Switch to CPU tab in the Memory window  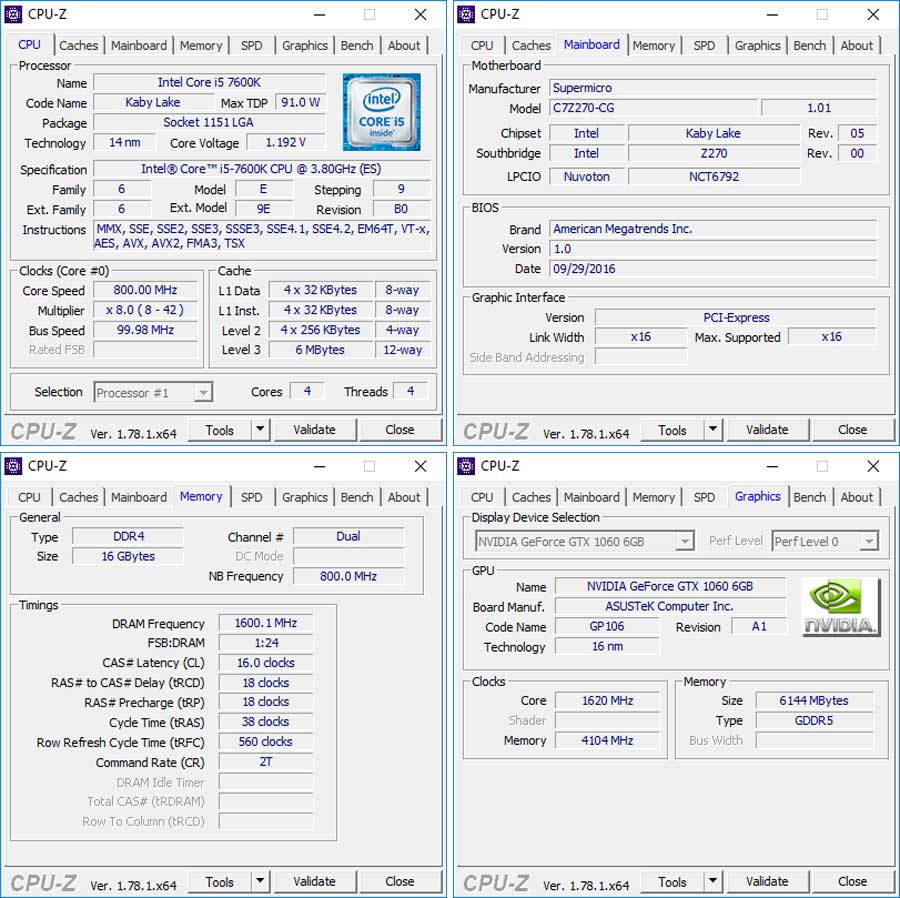tap(29, 497)
